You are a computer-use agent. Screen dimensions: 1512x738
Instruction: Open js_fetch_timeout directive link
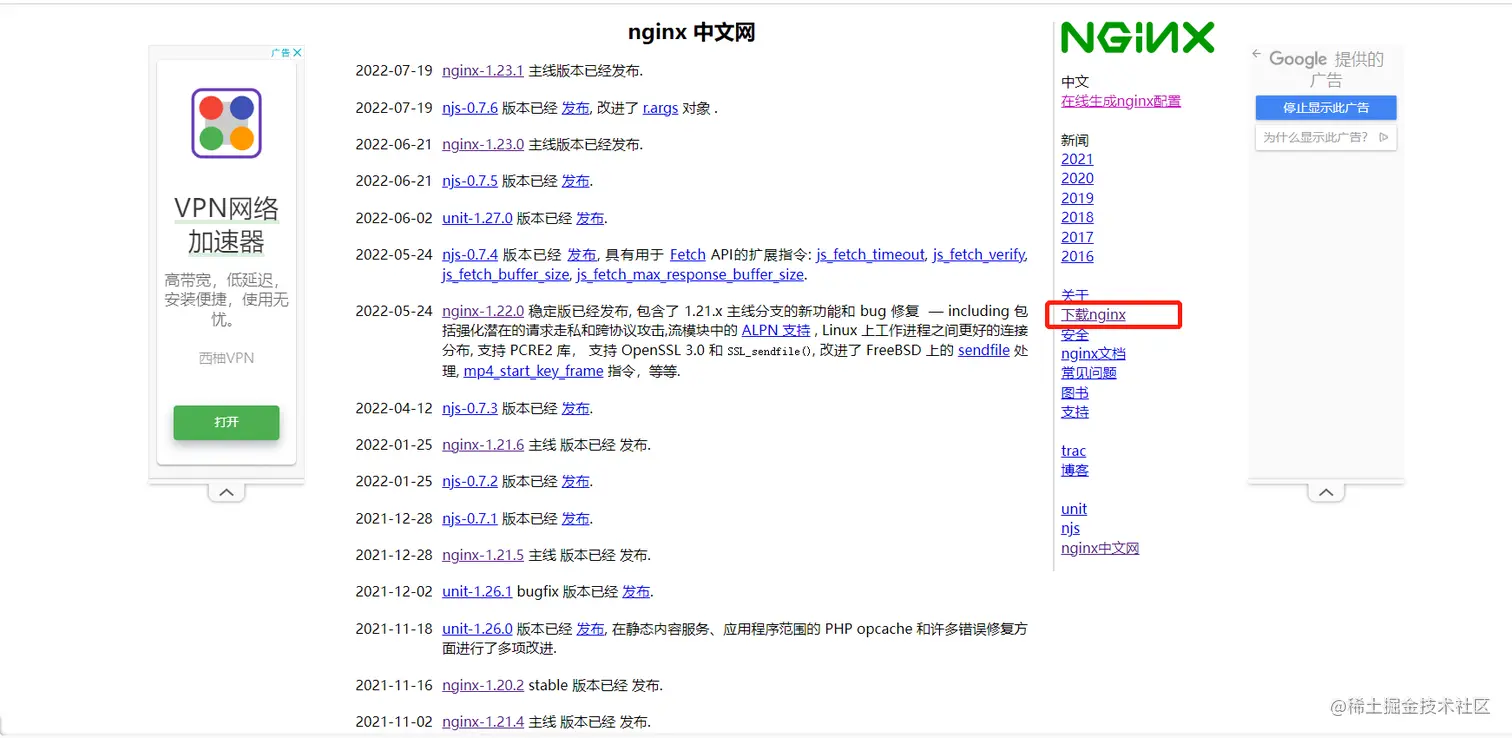(x=870, y=255)
